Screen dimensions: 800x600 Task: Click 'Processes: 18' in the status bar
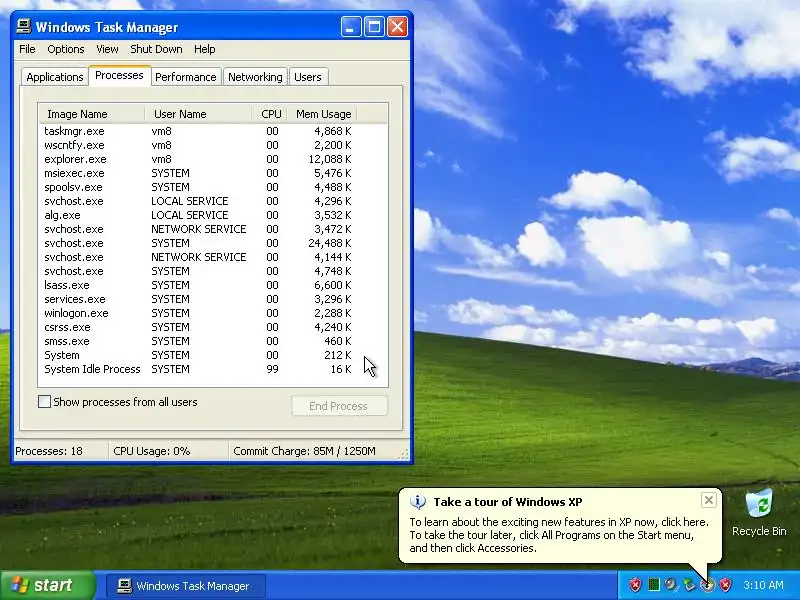49,451
